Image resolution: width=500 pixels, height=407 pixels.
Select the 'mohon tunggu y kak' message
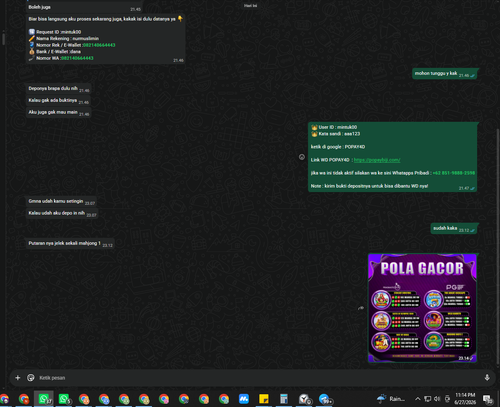coord(445,74)
